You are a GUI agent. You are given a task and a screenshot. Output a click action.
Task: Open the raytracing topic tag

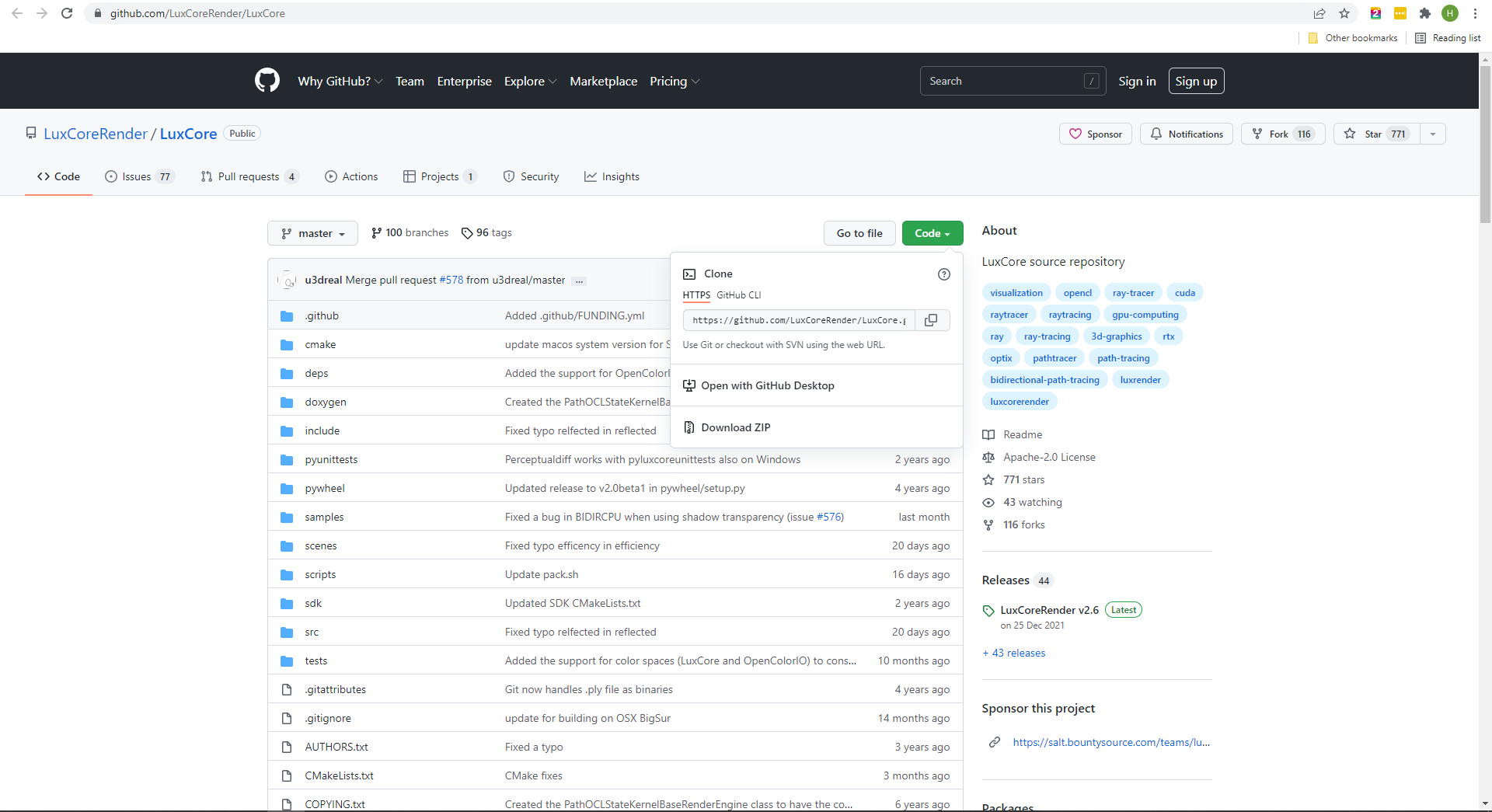click(x=1069, y=315)
